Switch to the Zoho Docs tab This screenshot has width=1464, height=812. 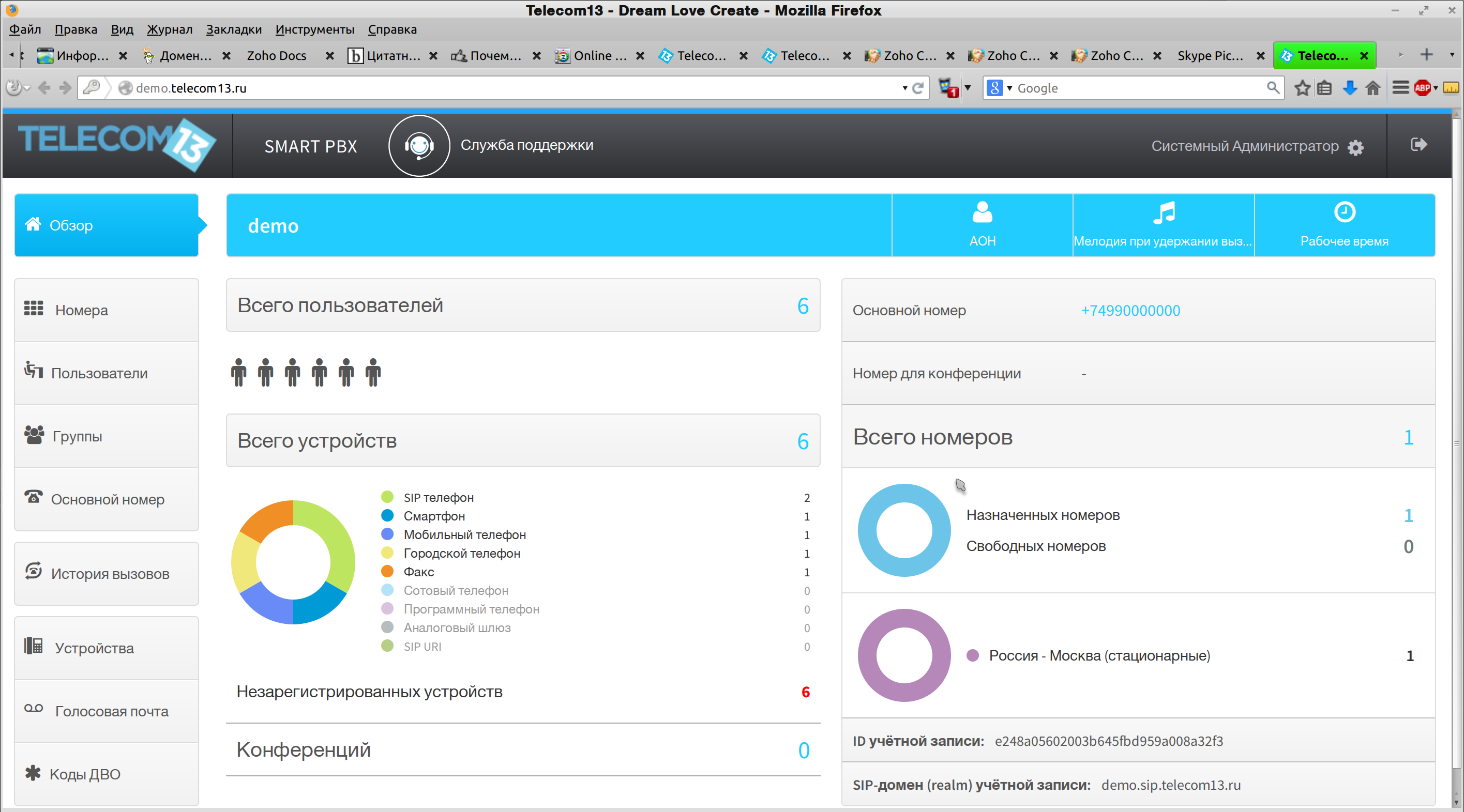pos(276,56)
